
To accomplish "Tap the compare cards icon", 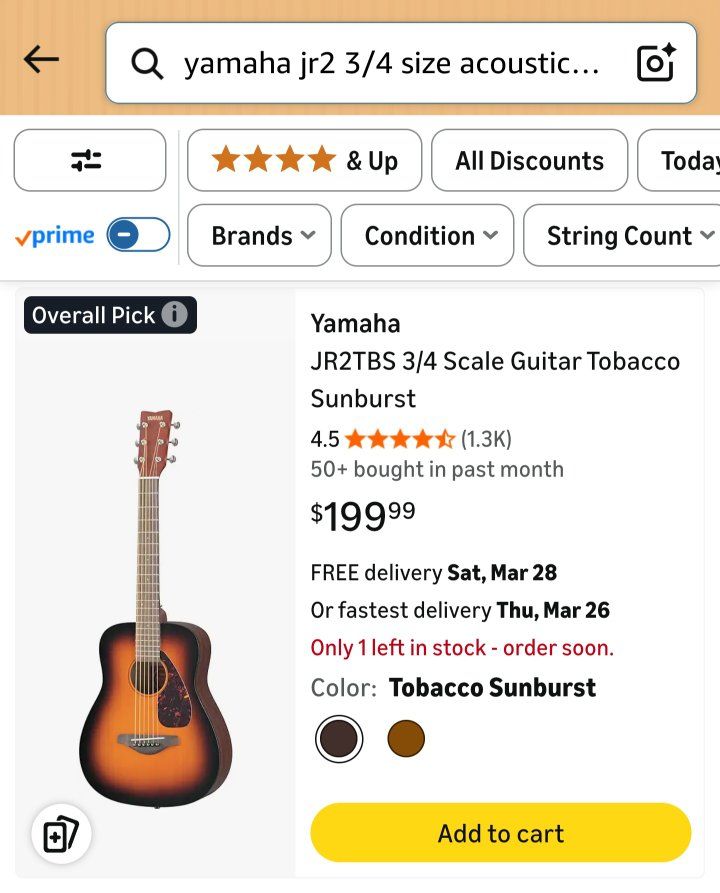I will [61, 834].
